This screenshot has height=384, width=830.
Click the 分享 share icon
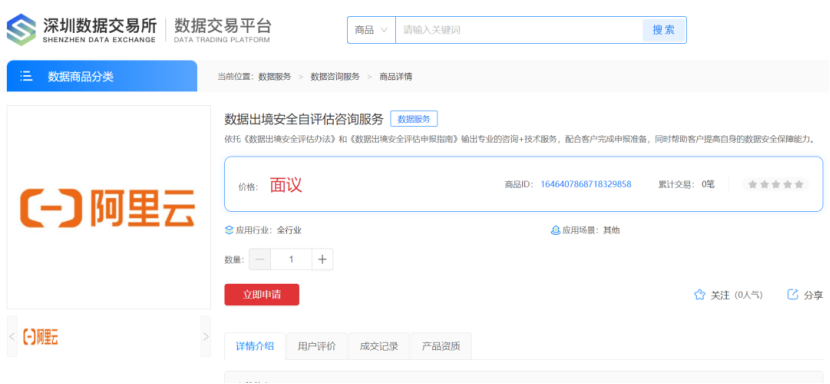point(792,294)
